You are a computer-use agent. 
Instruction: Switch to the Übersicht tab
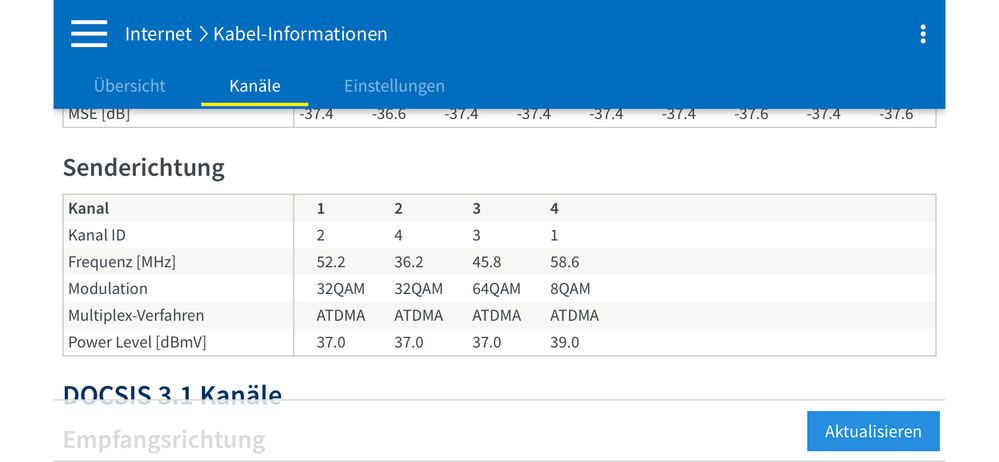(x=129, y=86)
